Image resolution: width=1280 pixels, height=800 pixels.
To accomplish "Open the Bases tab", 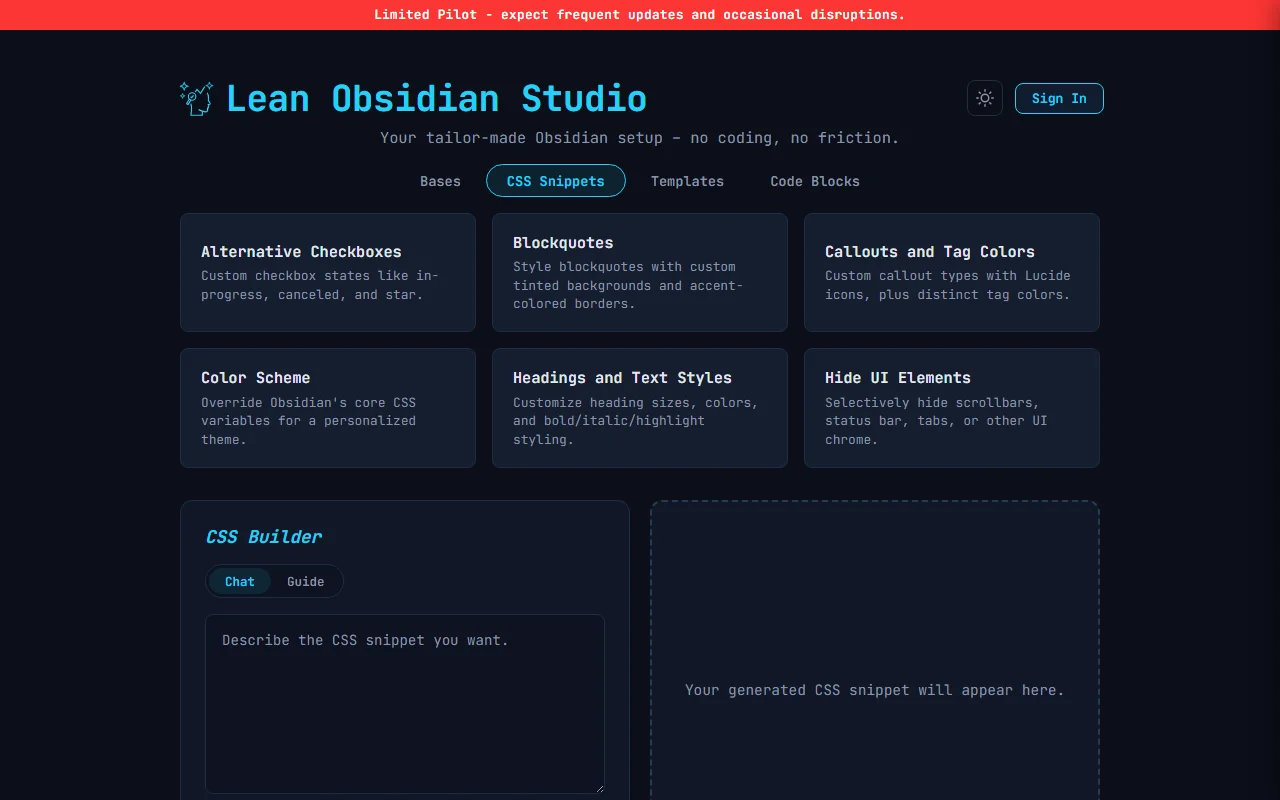I will click(x=440, y=181).
